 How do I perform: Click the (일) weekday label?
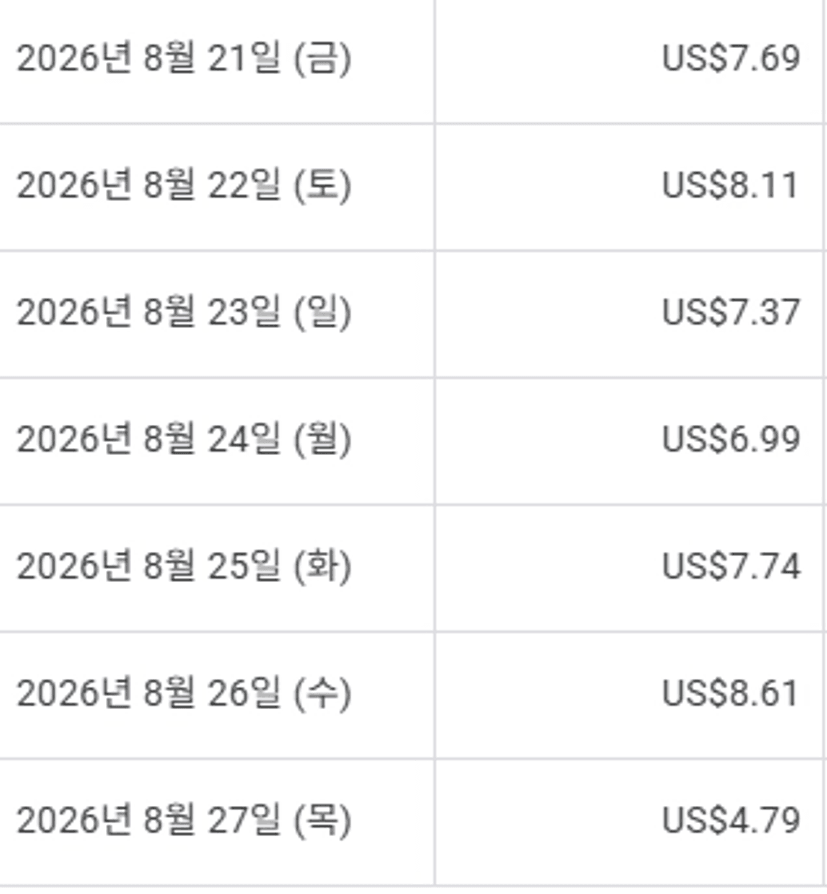click(x=322, y=314)
